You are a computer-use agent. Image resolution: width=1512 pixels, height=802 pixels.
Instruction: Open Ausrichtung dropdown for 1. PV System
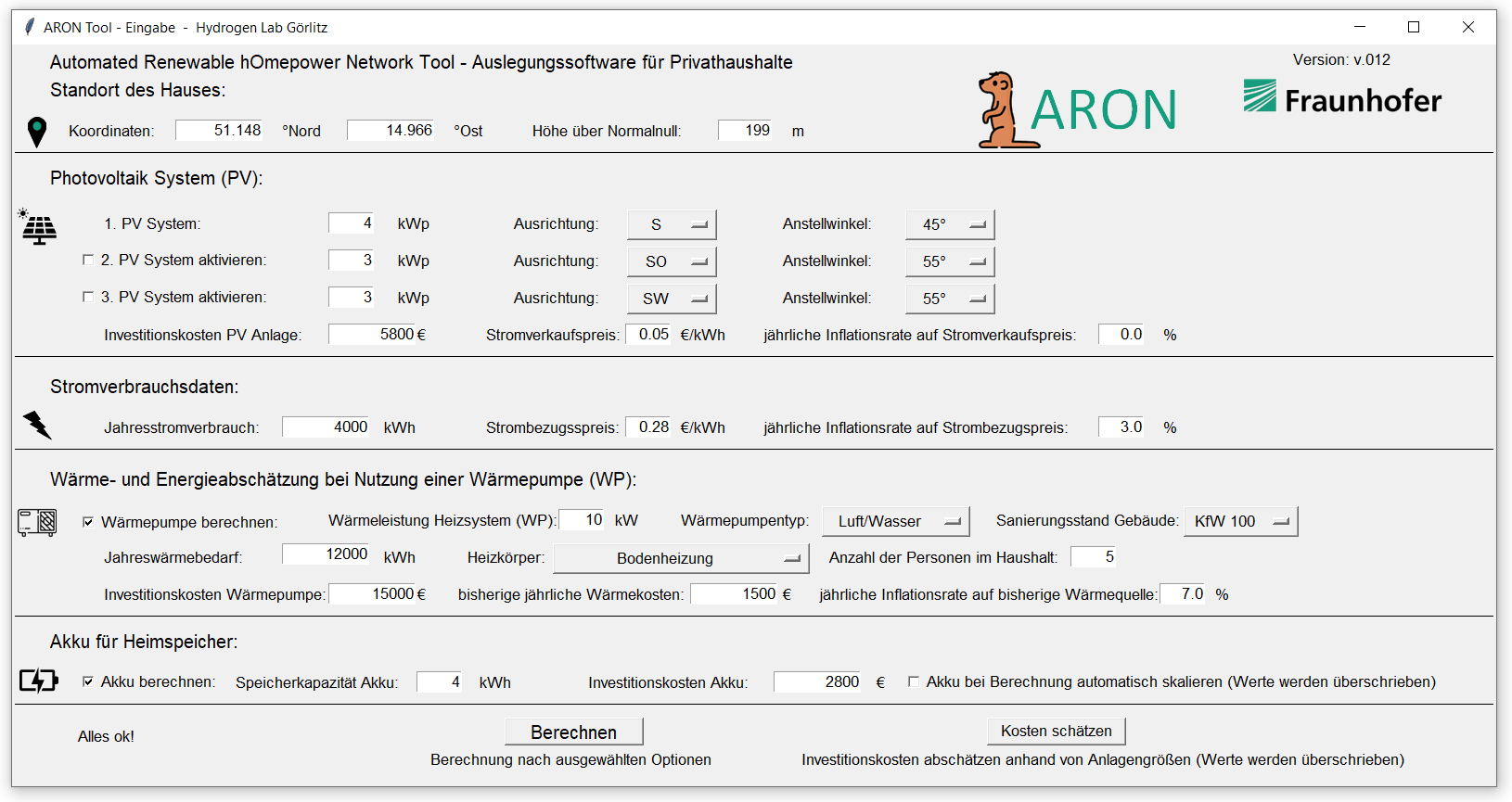672,224
